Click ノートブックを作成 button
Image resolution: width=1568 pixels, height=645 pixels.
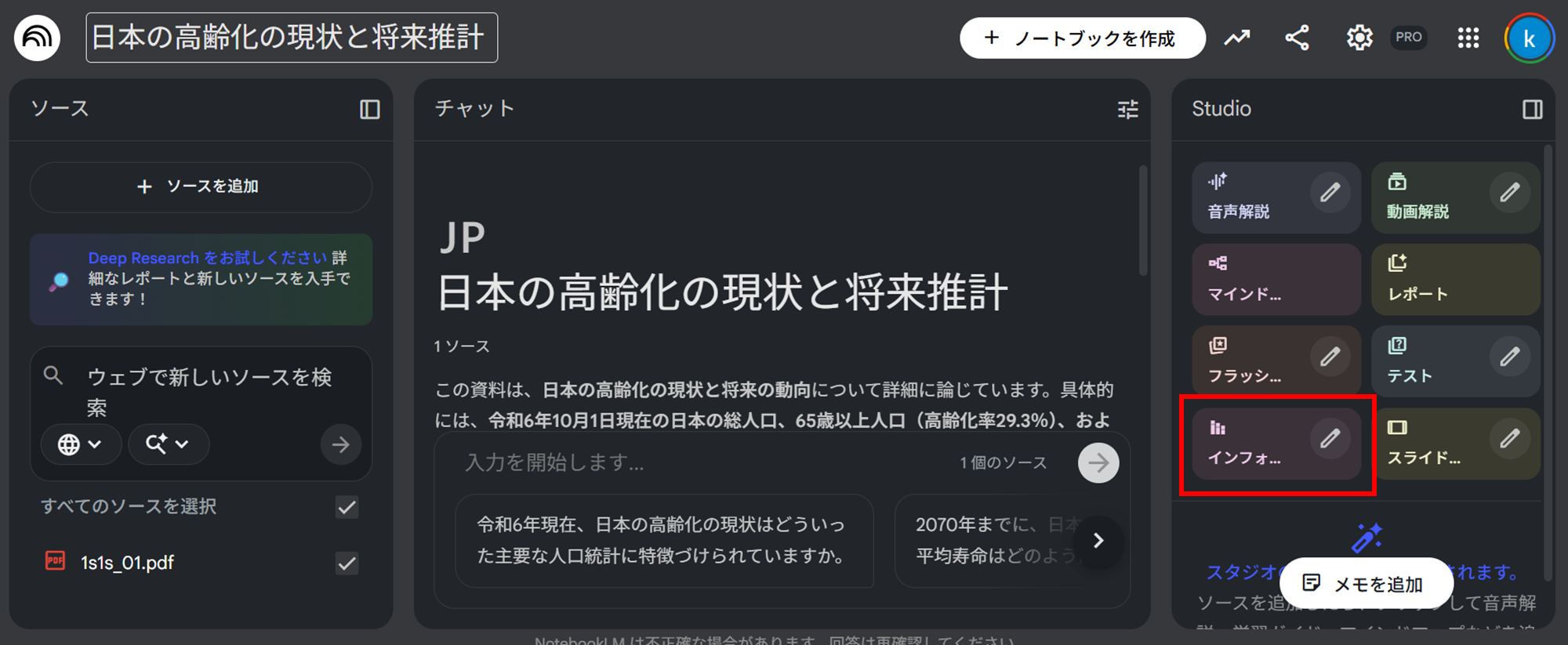click(1082, 38)
